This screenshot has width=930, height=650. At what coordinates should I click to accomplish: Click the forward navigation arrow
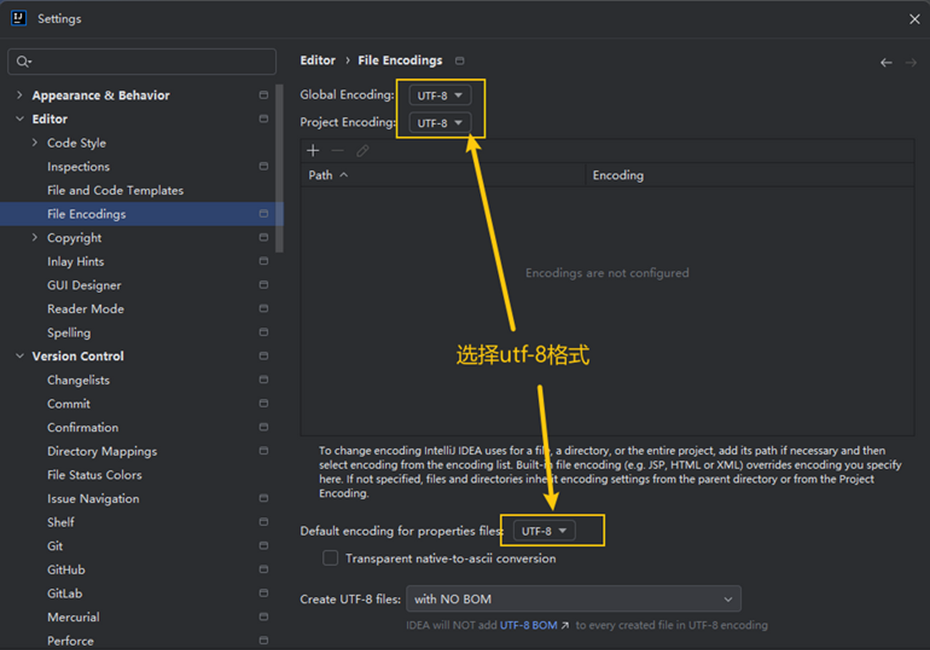[911, 62]
